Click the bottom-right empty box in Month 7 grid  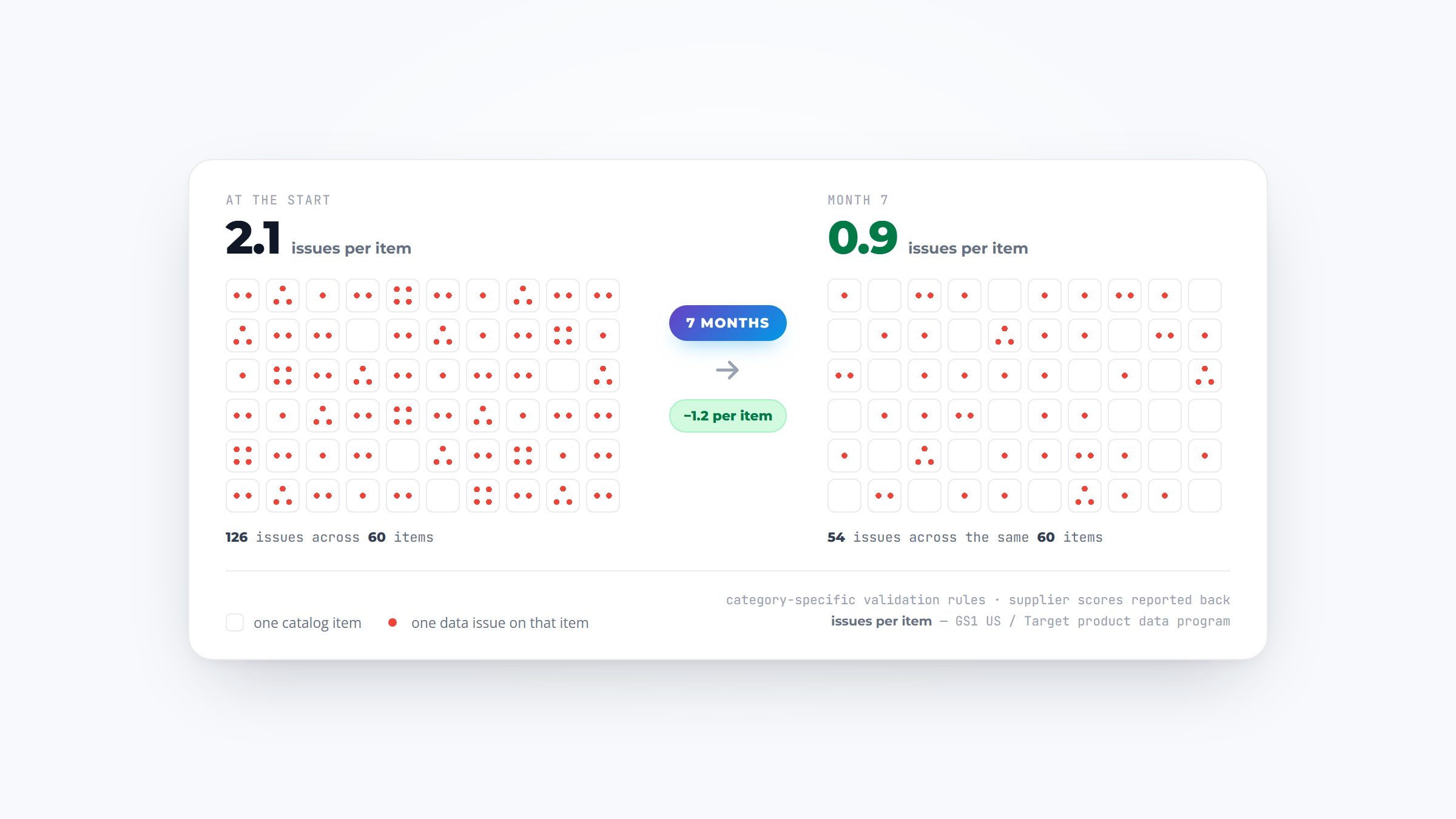(x=1205, y=496)
